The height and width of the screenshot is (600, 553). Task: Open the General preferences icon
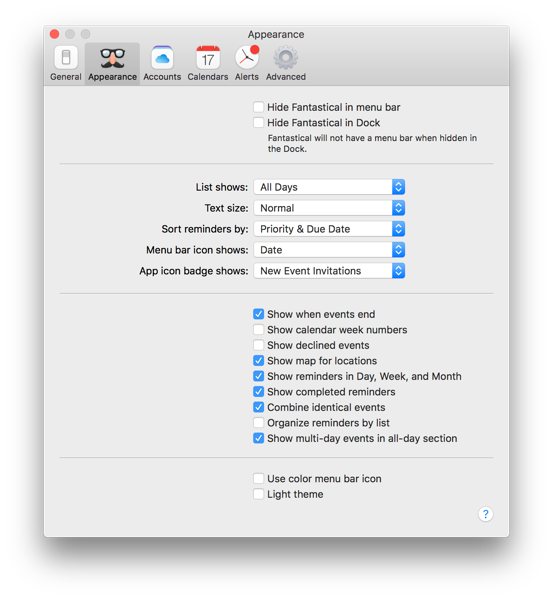pyautogui.click(x=66, y=58)
